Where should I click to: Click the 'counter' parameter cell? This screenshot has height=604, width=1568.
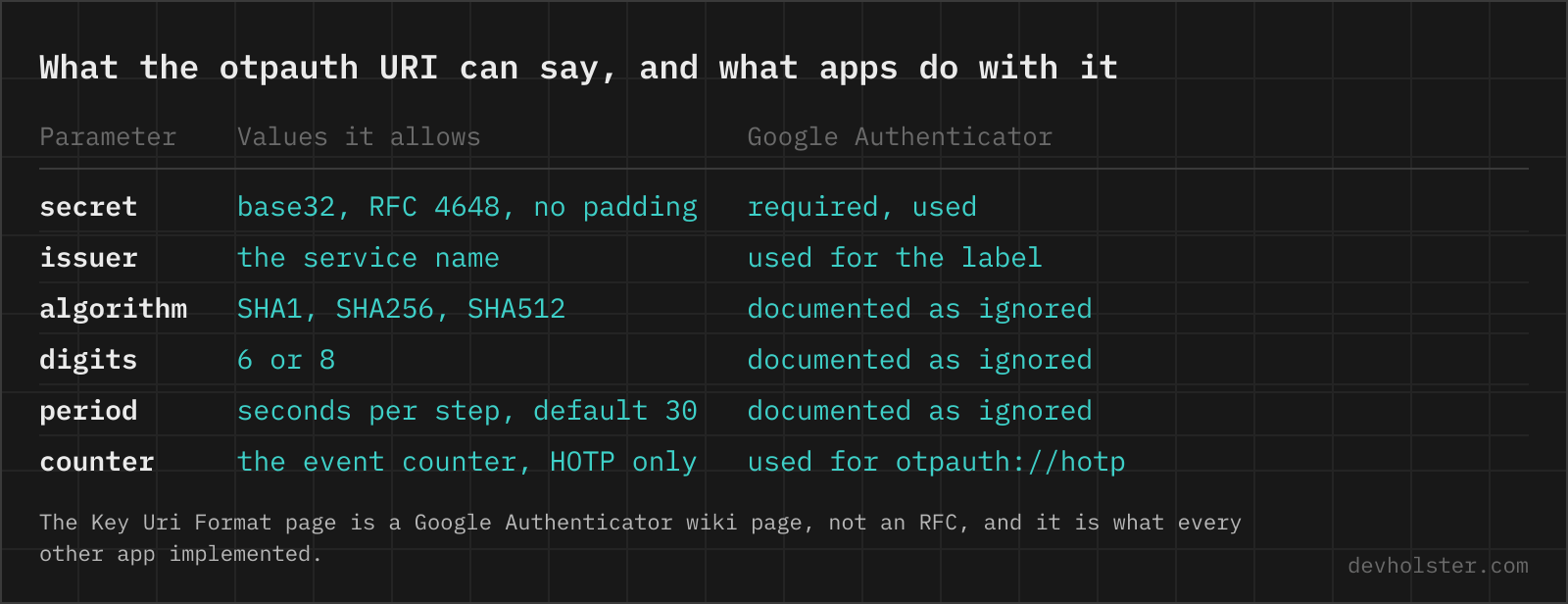[97, 462]
